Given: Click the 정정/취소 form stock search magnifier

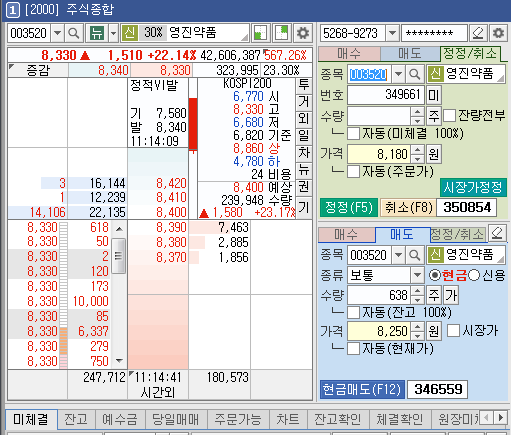Looking at the screenshot, I should (414, 74).
